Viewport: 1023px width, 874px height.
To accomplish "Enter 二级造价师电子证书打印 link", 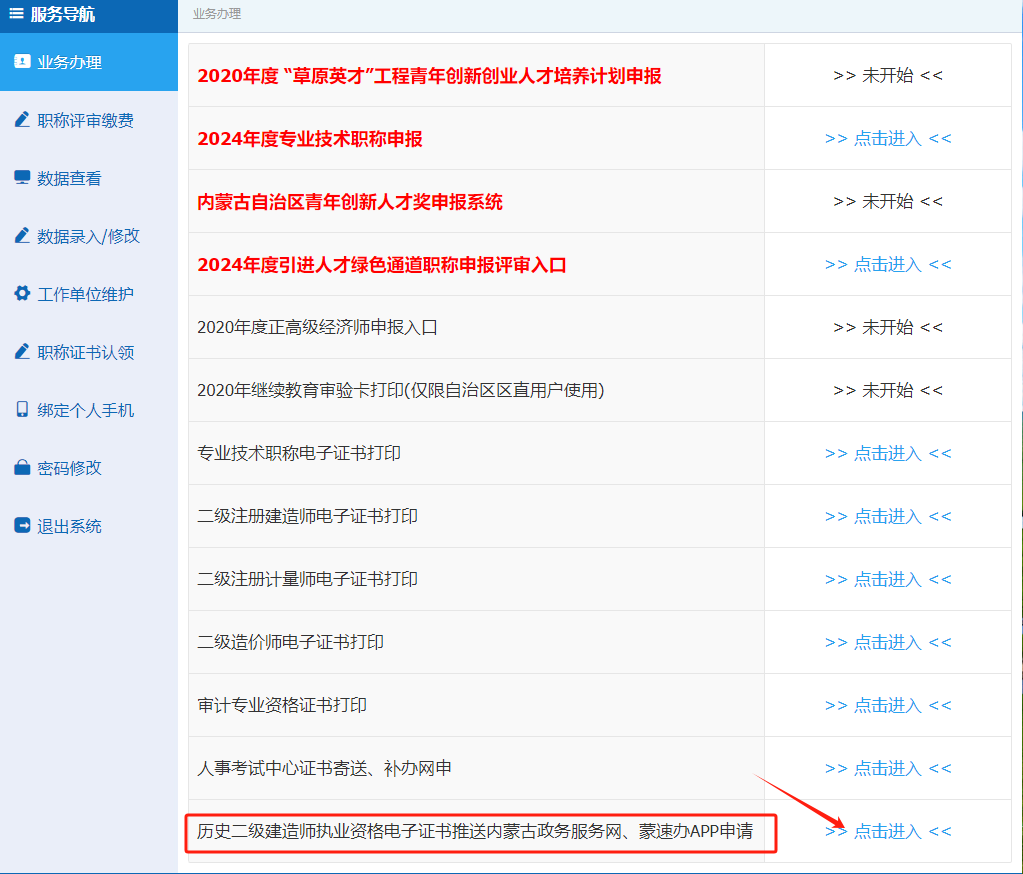I will tap(888, 643).
